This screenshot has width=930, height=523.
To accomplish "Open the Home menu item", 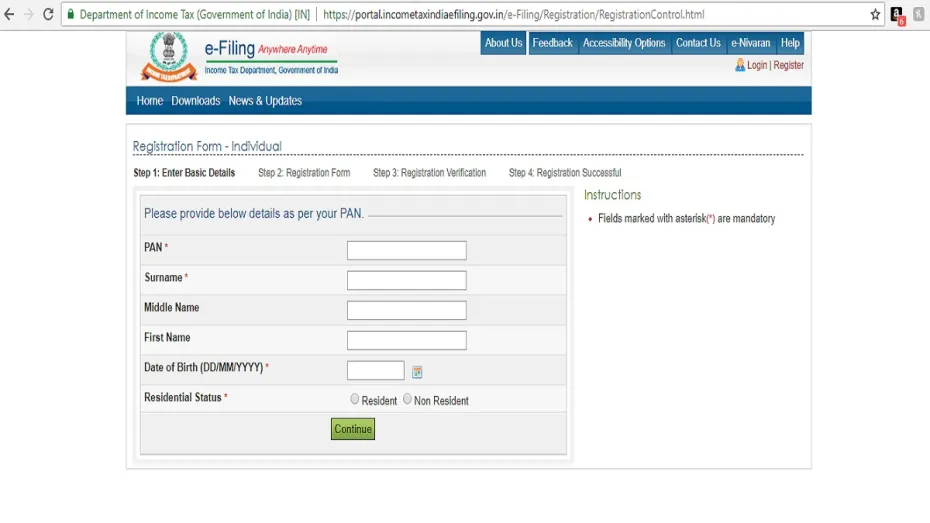I will point(149,101).
